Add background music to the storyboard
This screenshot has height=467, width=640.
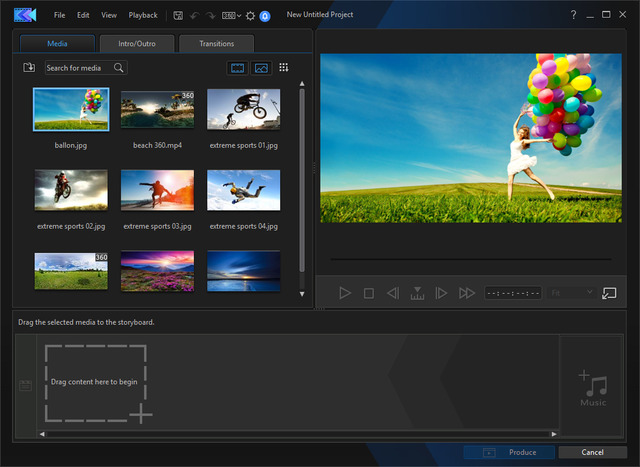[592, 388]
